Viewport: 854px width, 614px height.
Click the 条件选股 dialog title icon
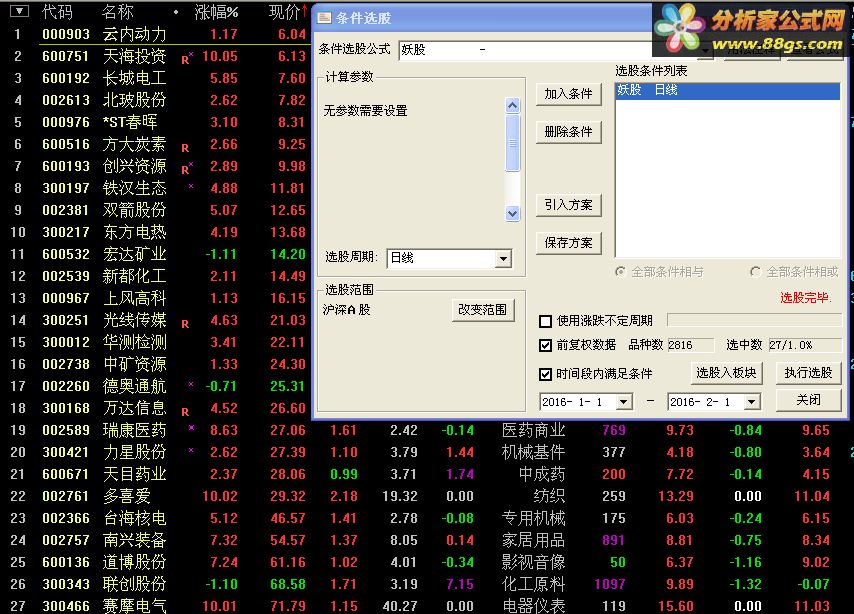[x=325, y=18]
